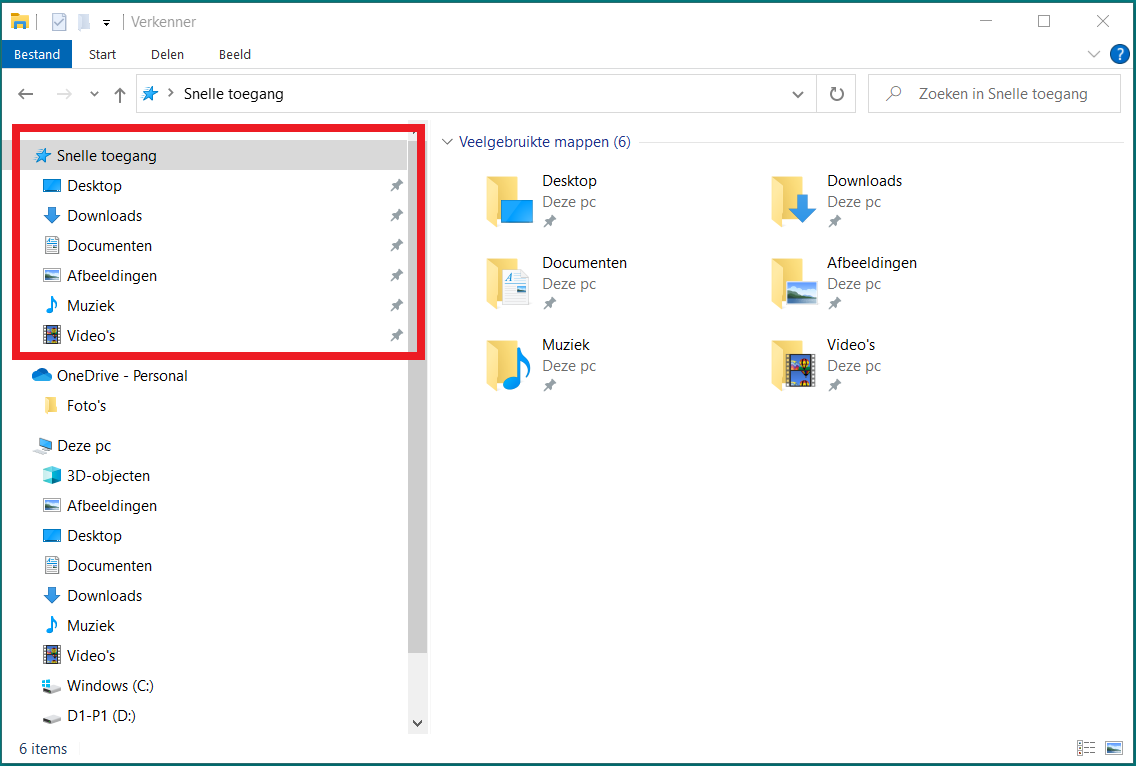Unpin icon next to Downloads in Snelle toegang

396,215
